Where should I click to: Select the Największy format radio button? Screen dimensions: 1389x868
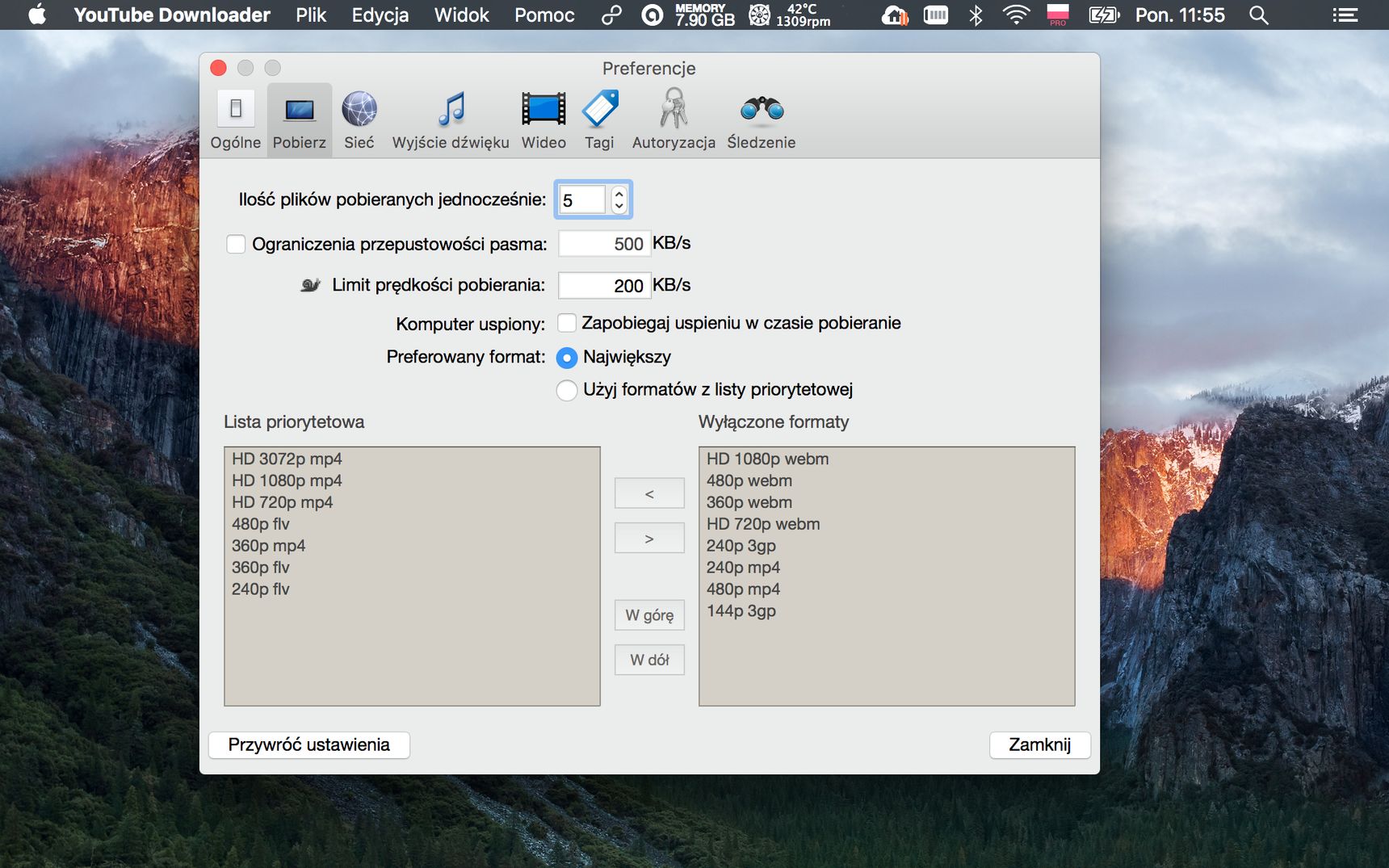pos(567,357)
